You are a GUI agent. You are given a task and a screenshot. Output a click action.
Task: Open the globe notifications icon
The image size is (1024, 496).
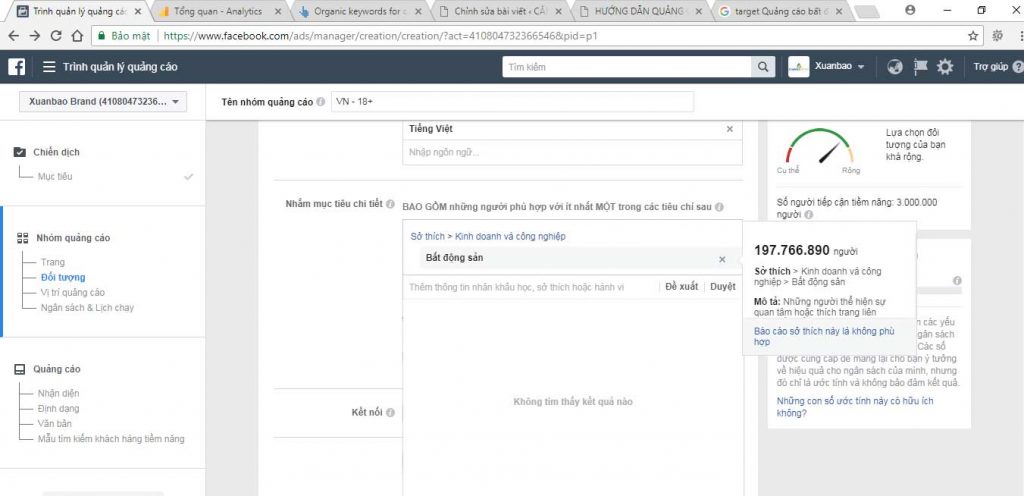(895, 67)
